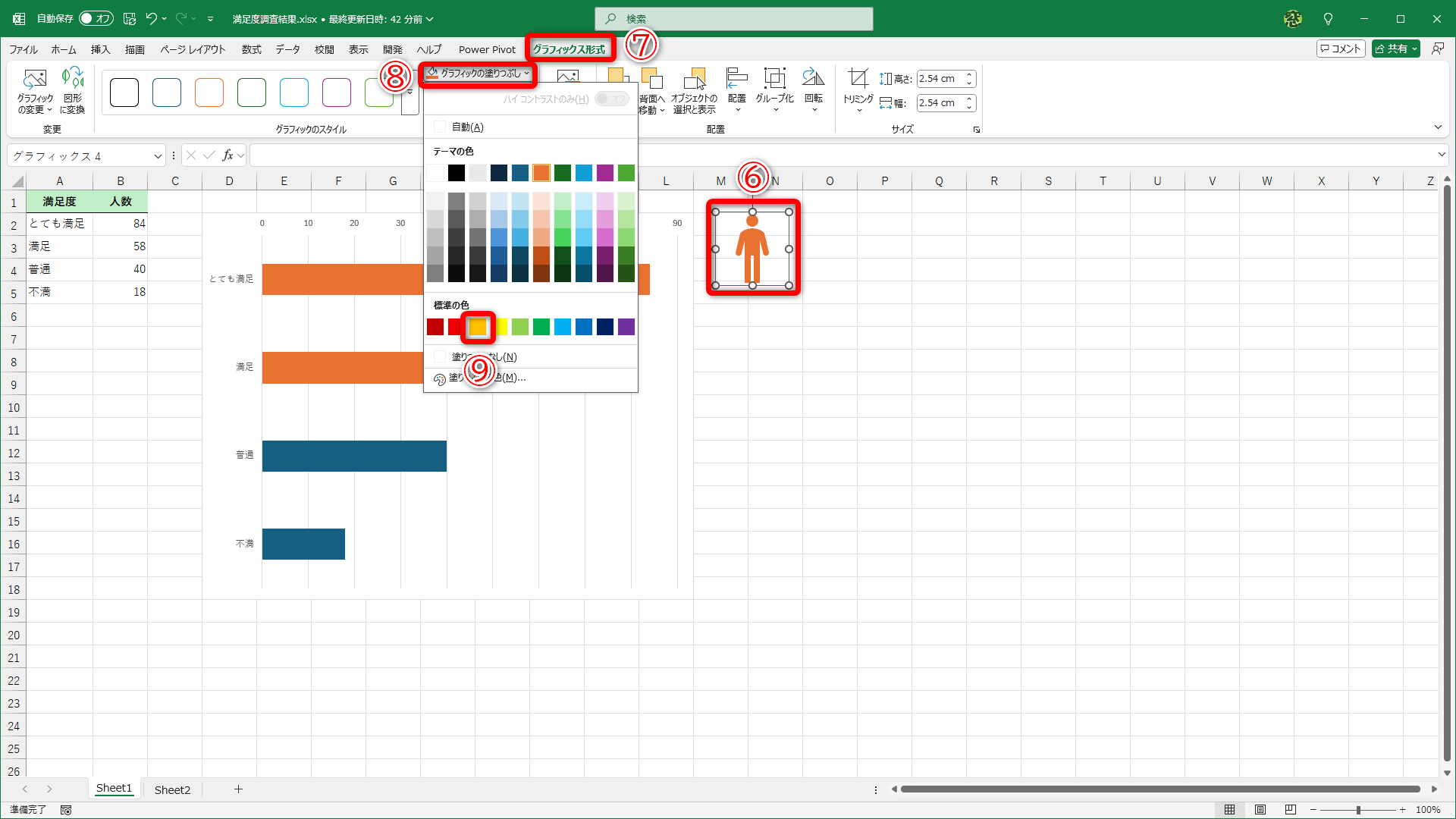Select the Automatic (自動) fill option

point(467,127)
